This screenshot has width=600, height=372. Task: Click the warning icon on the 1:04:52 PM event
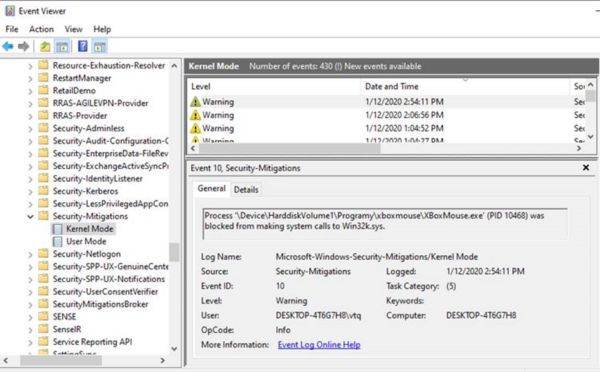point(195,128)
